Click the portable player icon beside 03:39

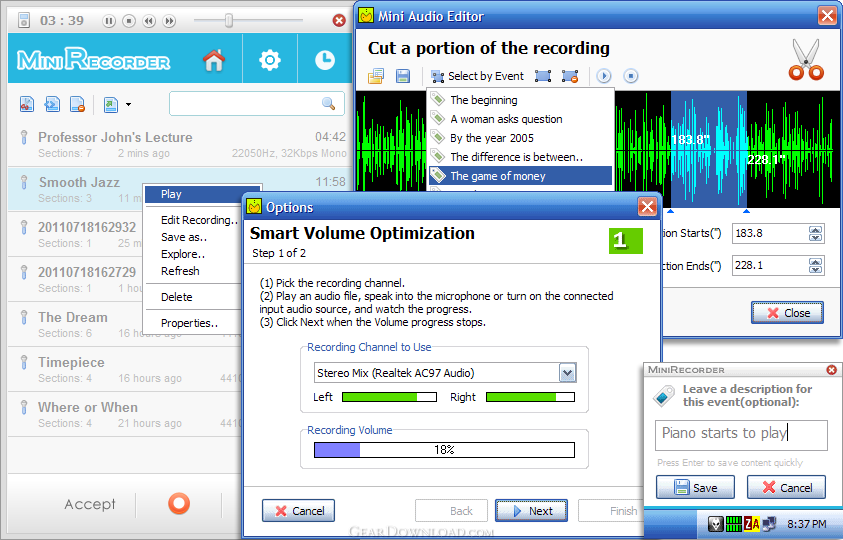click(x=24, y=20)
